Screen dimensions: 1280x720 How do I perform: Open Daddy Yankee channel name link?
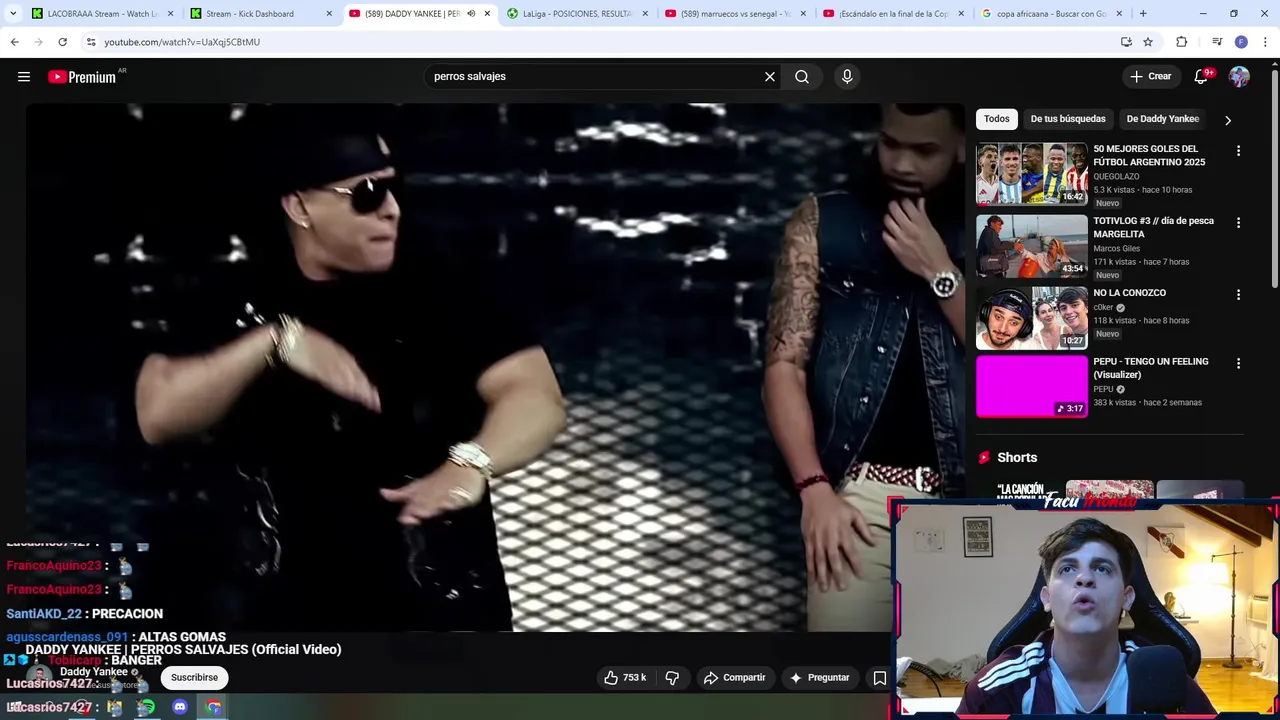tap(94, 672)
